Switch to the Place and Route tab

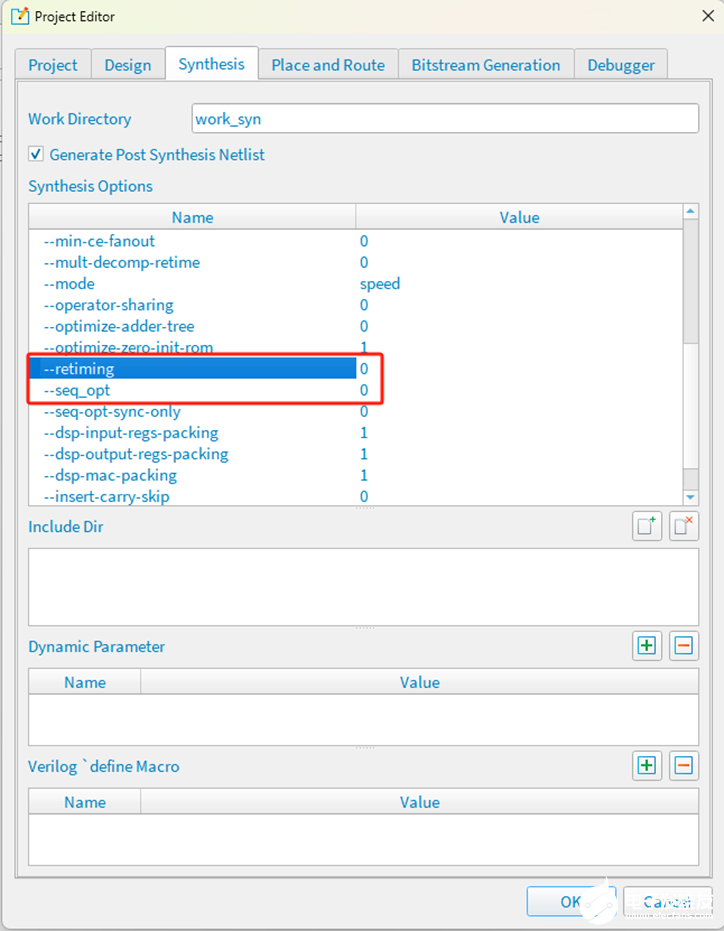327,65
